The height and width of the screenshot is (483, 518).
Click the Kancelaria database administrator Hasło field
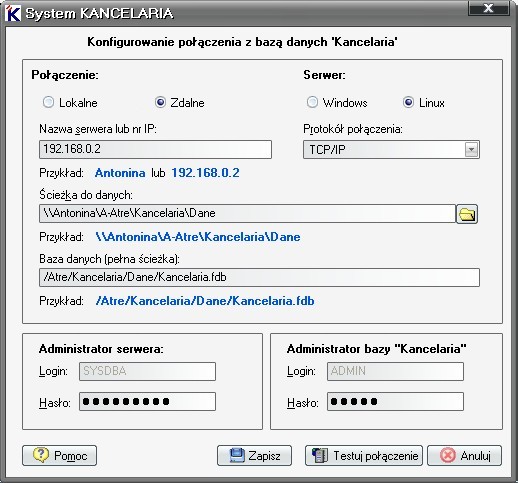(x=395, y=401)
